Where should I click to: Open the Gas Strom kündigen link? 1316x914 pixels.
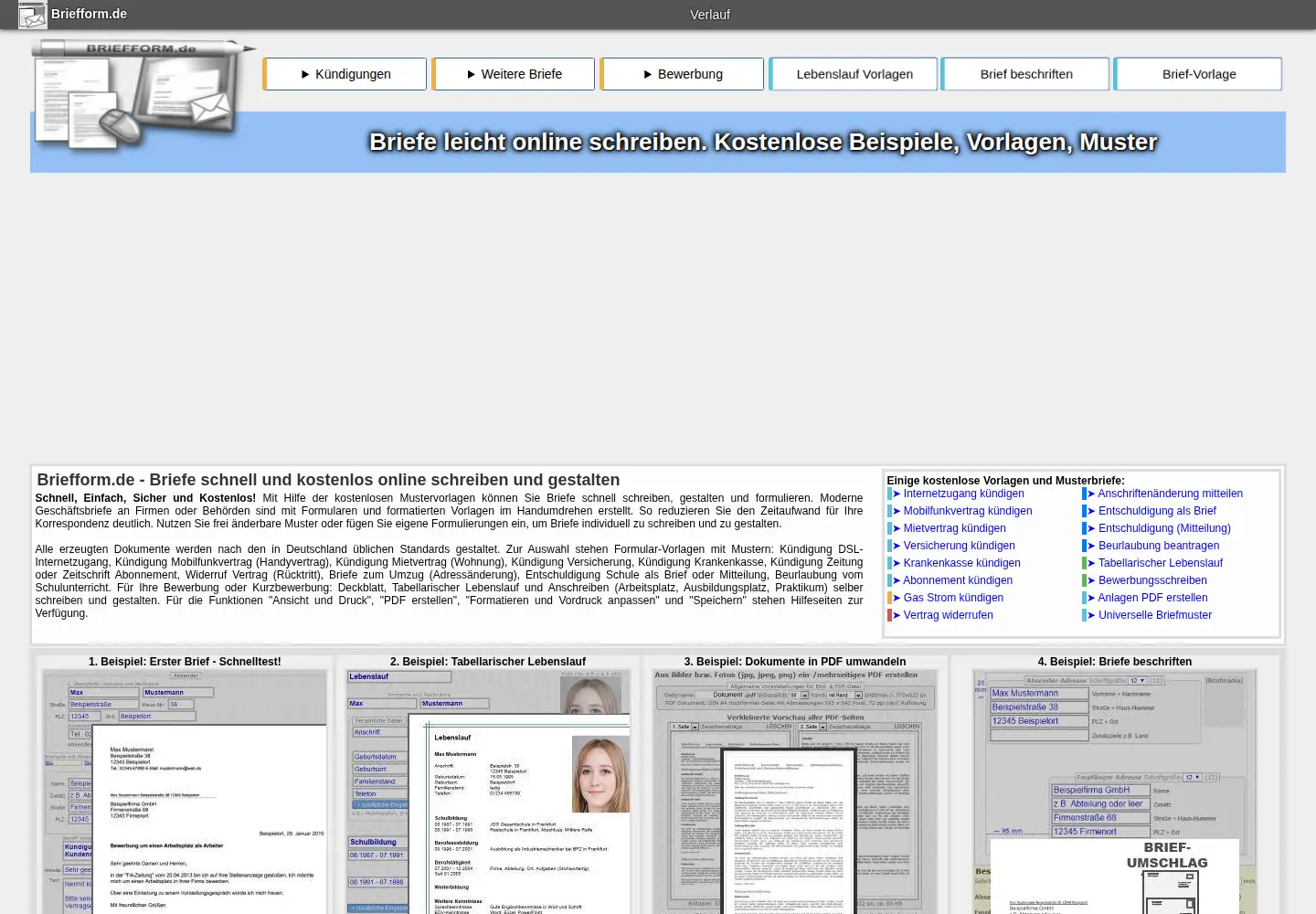(953, 598)
